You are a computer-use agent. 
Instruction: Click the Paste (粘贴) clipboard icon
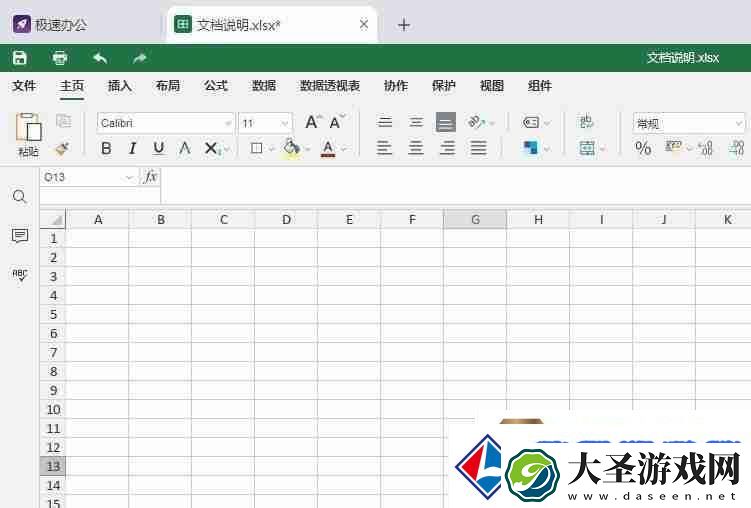coord(28,127)
